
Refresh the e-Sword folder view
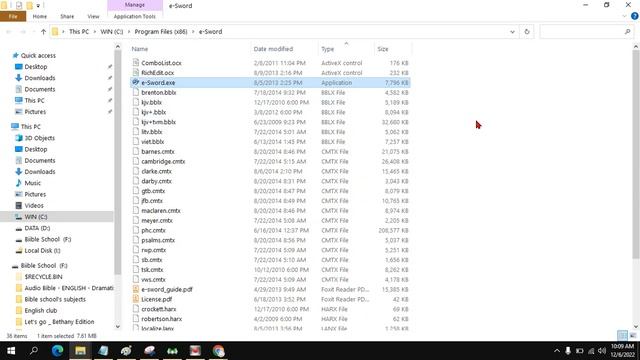pos(527,32)
